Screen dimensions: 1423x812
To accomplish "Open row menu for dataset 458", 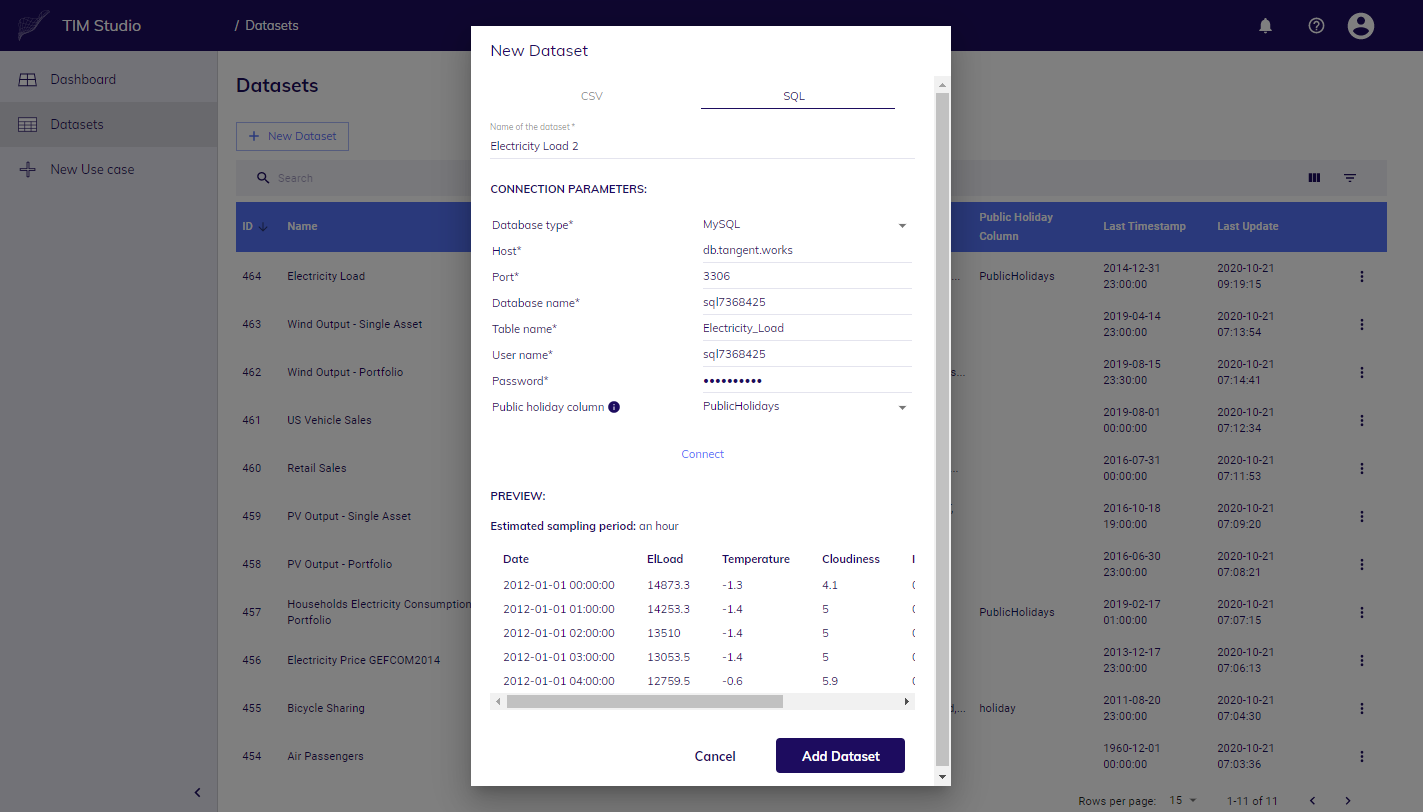I will [x=1361, y=565].
